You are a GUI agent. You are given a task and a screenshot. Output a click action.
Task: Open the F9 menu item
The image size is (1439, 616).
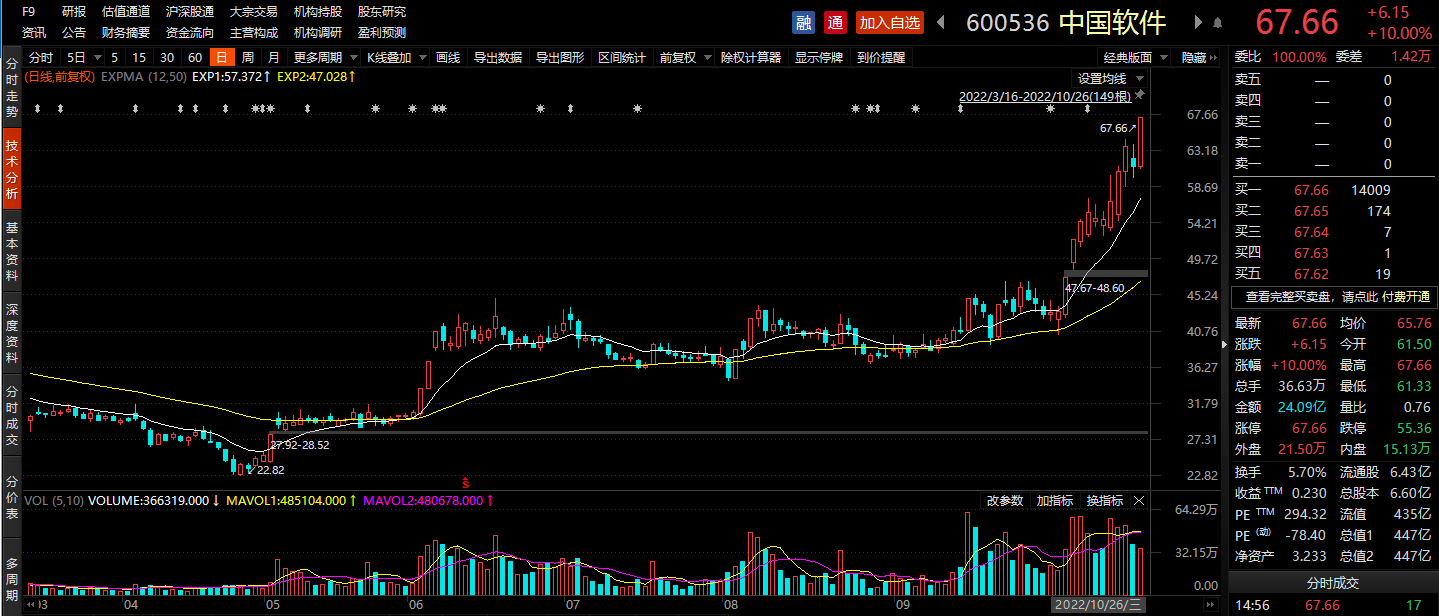(29, 12)
